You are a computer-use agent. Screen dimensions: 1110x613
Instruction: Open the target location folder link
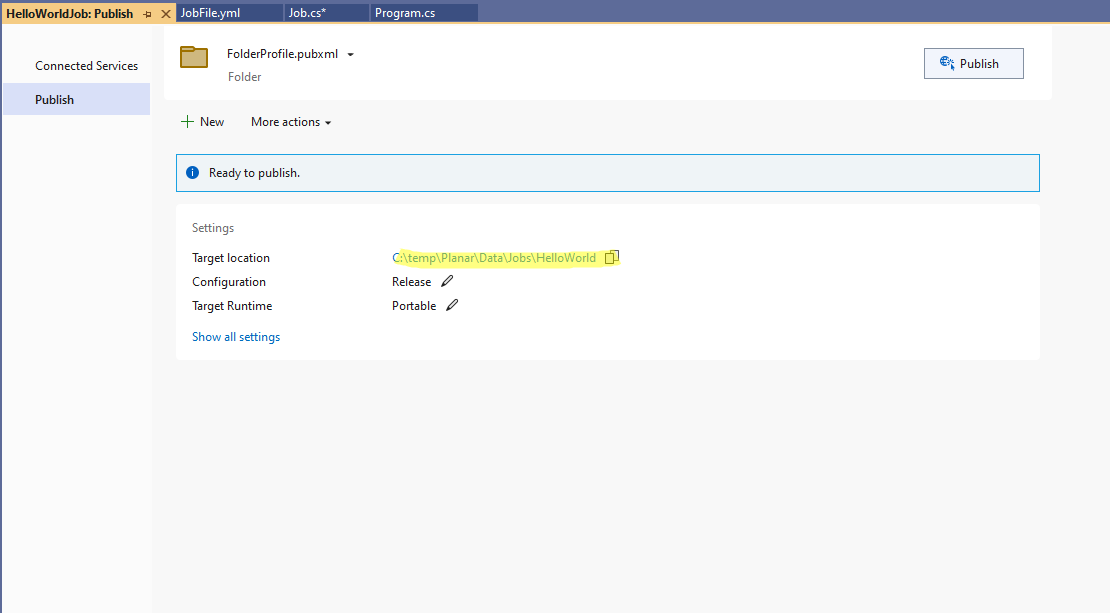494,258
